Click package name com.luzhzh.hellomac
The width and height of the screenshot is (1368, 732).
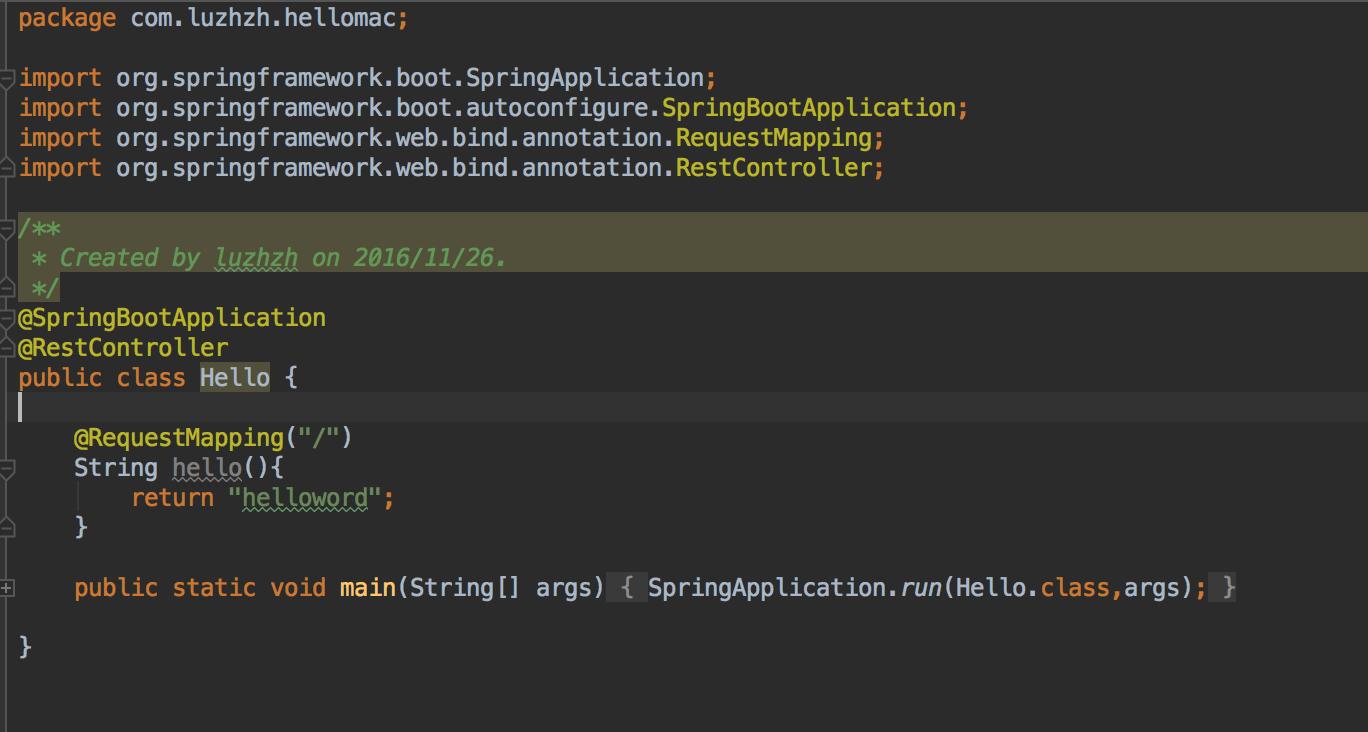[x=263, y=18]
